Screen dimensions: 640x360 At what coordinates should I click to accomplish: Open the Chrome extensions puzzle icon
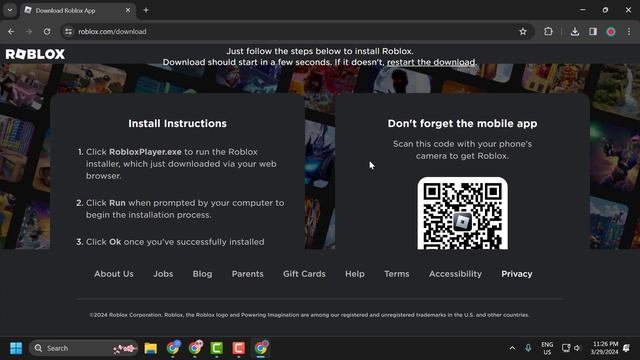click(548, 31)
